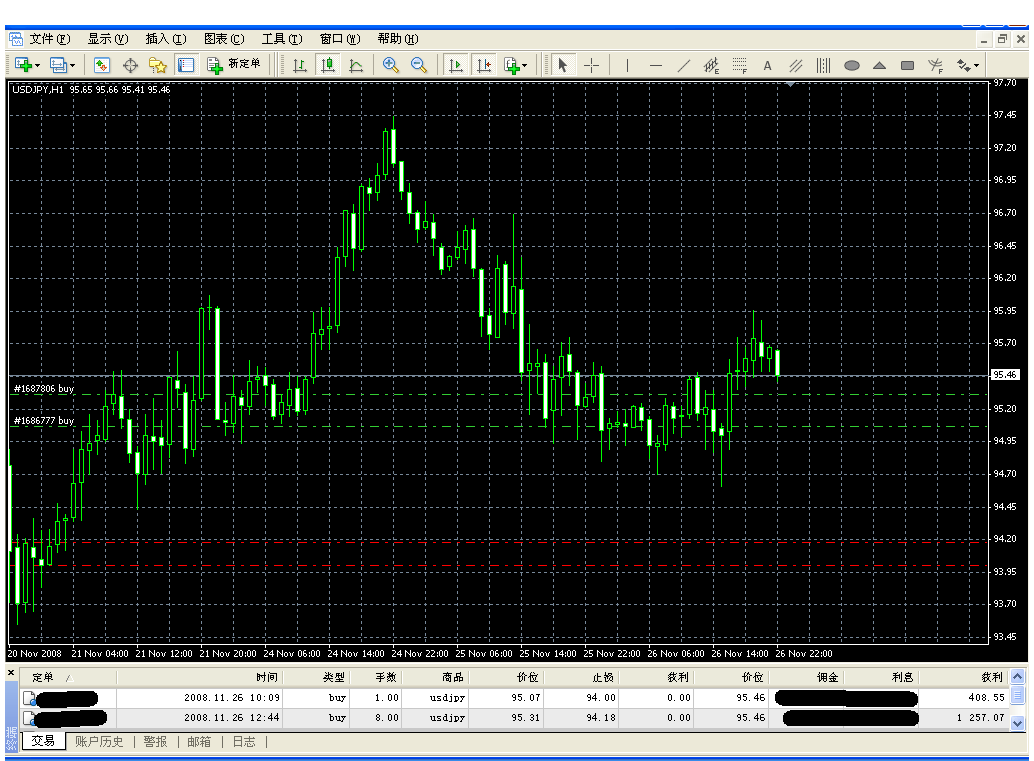This screenshot has width=1034, height=761.
Task: Switch to the 邮箱 tab
Action: pos(199,741)
